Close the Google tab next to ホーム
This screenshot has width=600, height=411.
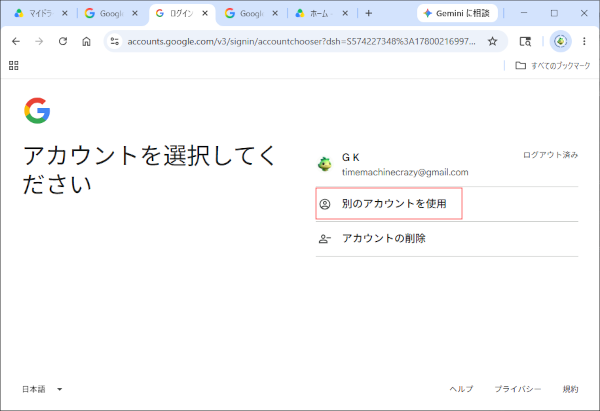[275, 13]
